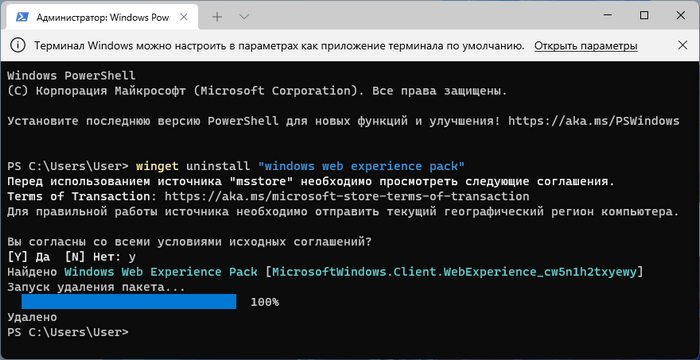Click the blue uninstall progress bar
Image resolution: width=700 pixels, height=360 pixels.
129,301
